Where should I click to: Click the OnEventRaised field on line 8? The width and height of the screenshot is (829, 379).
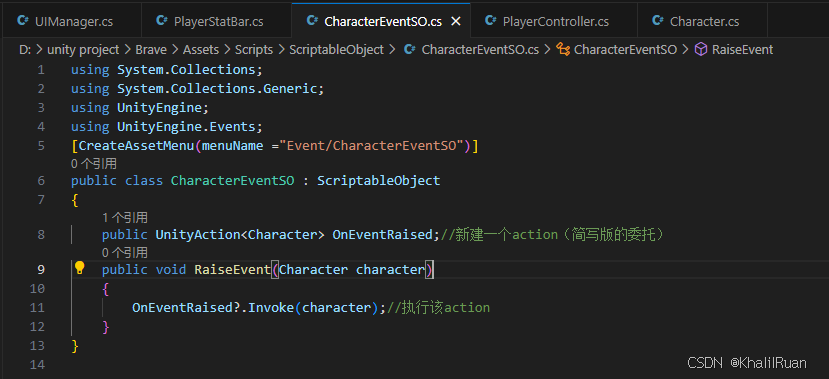[383, 235]
